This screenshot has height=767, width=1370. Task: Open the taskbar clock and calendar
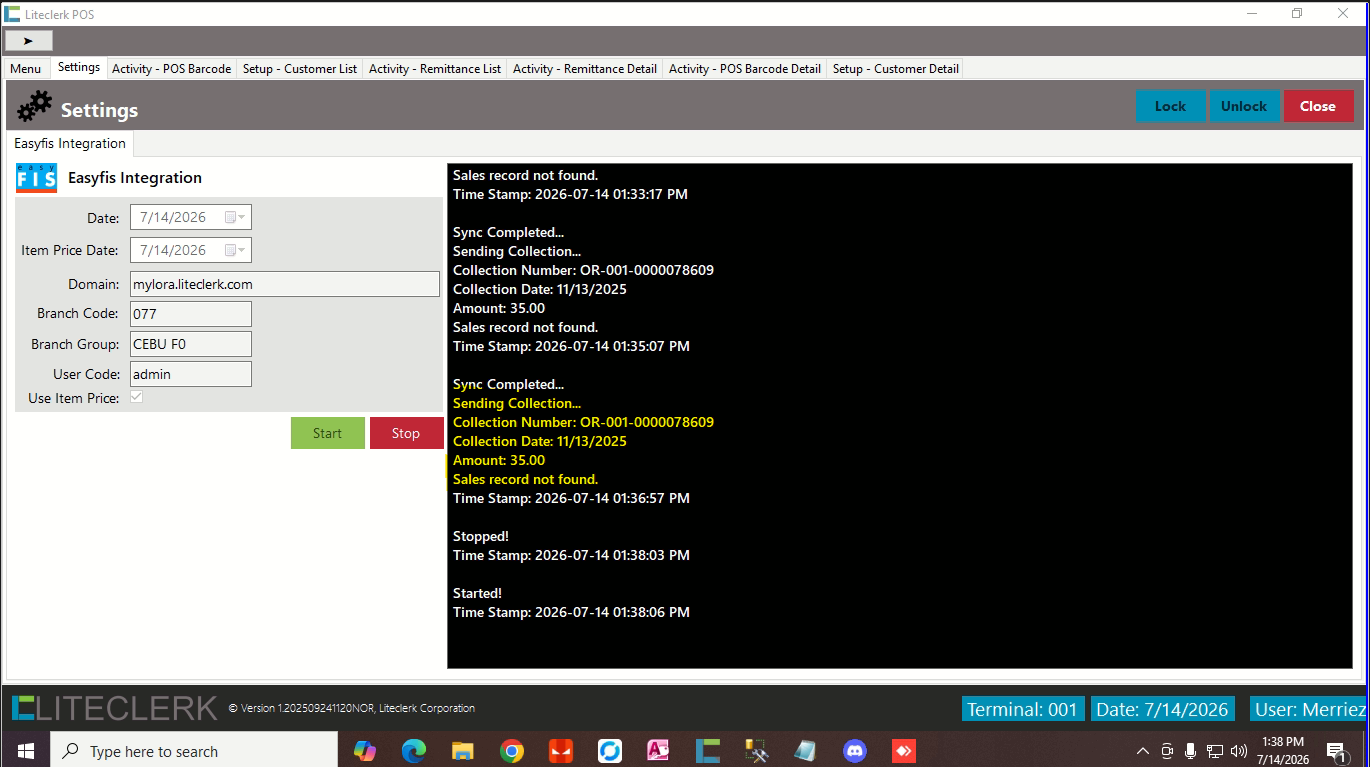tap(1283, 751)
